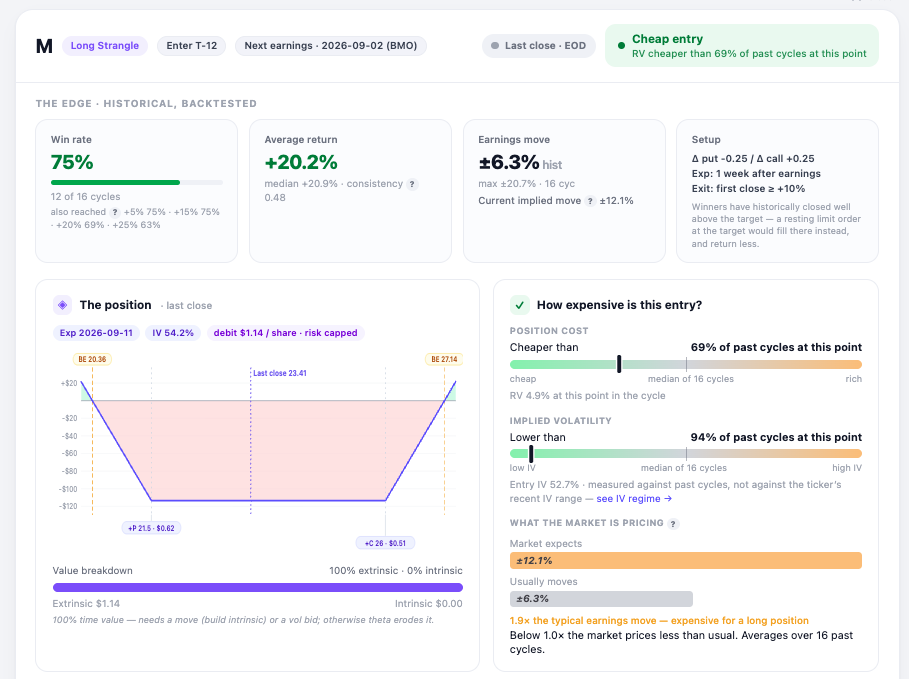The image size is (909, 679).
Task: Click help icon by 'What the market is pricing'
Action: (x=672, y=524)
